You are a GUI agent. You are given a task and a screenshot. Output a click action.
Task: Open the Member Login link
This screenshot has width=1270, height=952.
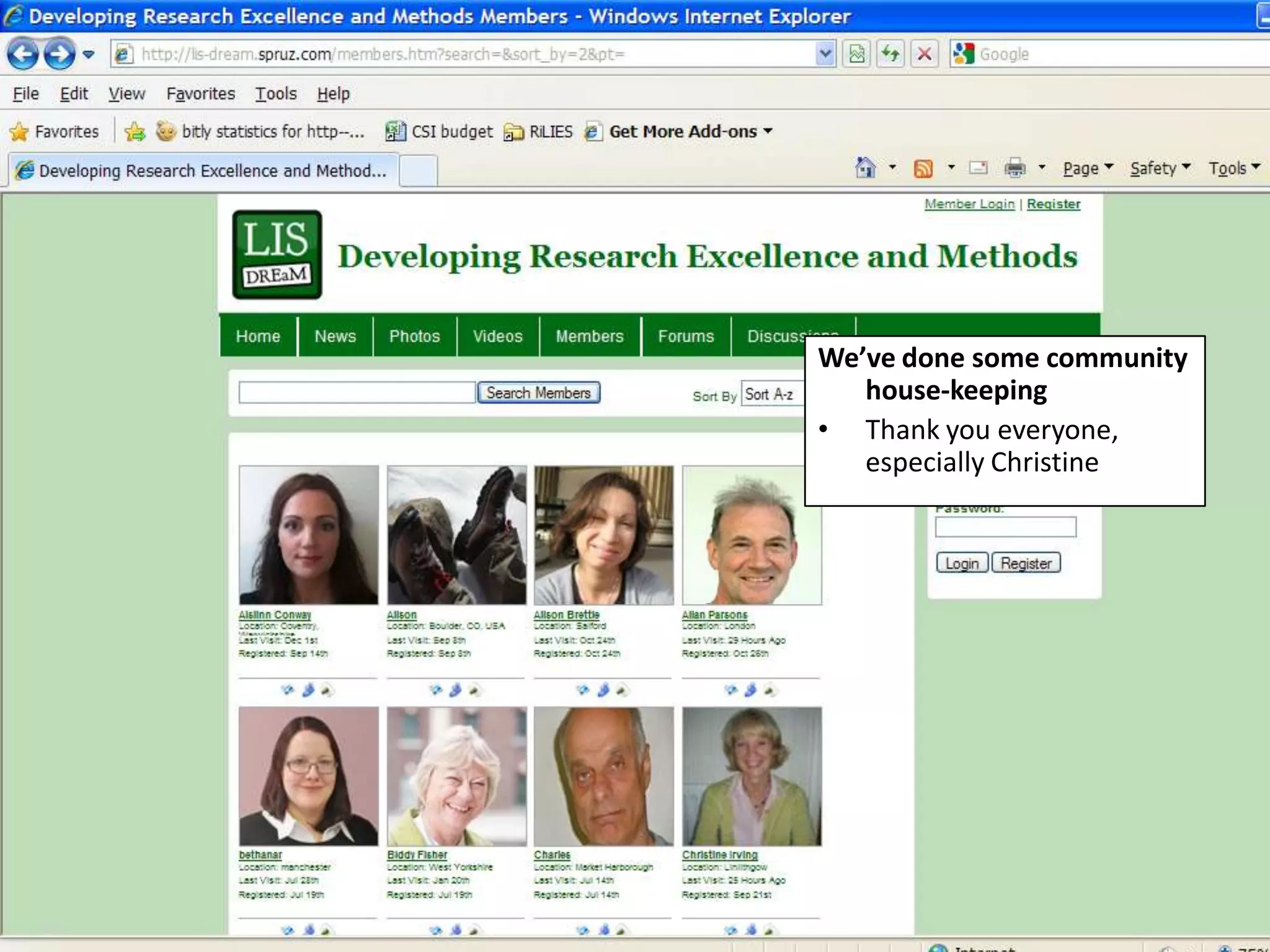[969, 204]
